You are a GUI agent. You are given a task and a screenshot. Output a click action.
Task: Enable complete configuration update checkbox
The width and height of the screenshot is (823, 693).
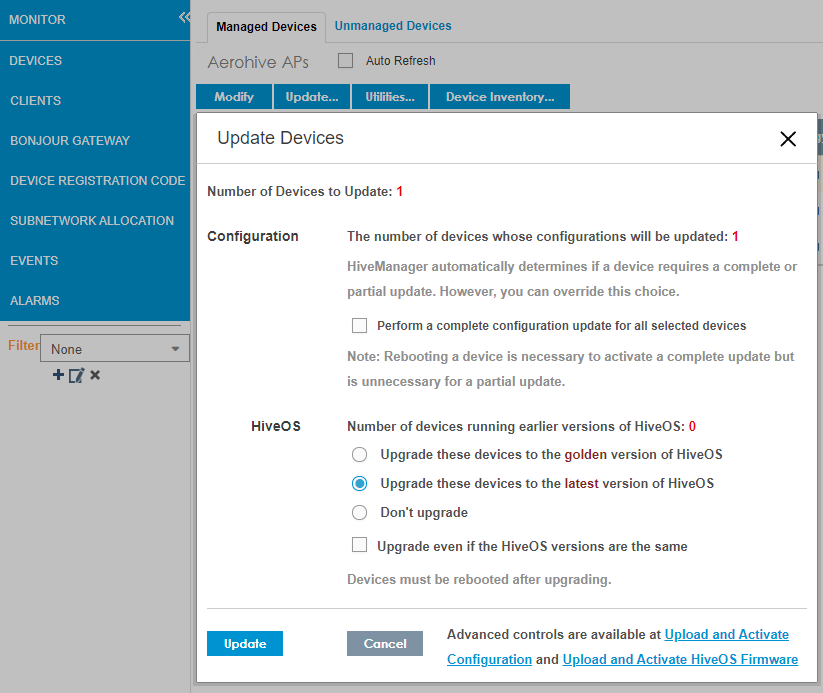point(360,326)
